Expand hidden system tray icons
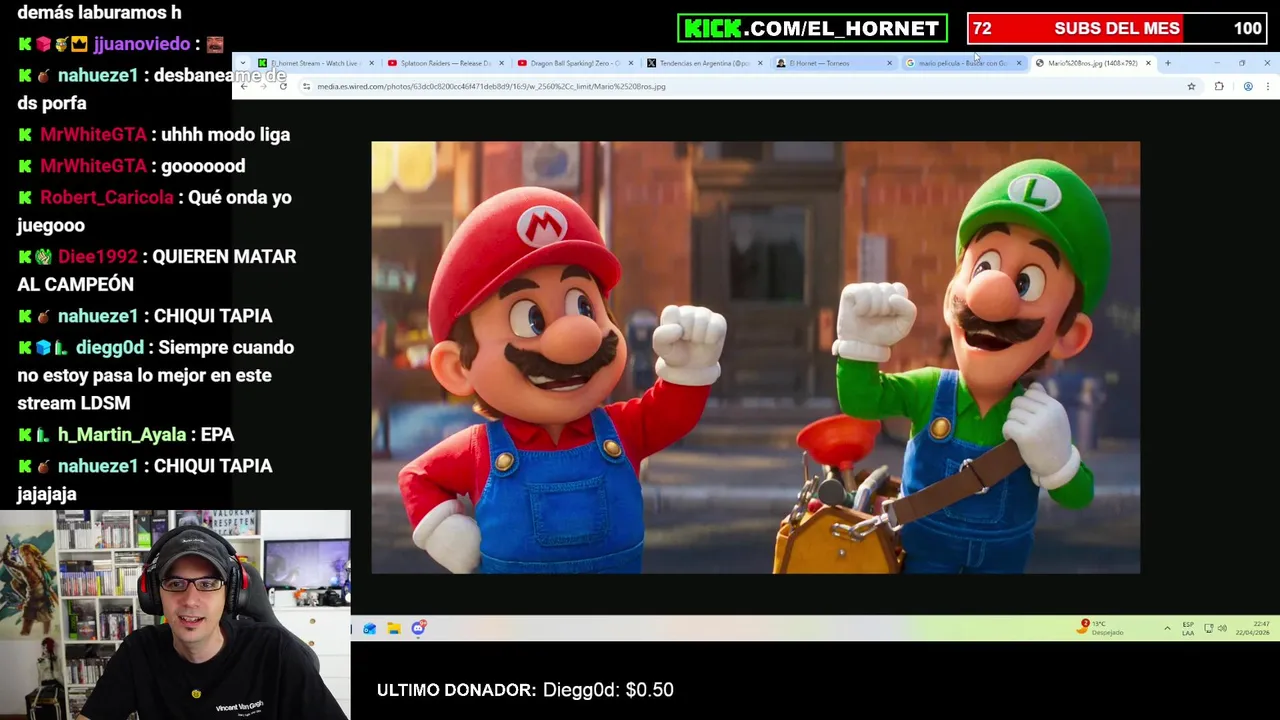The image size is (1280, 720). [x=1167, y=628]
